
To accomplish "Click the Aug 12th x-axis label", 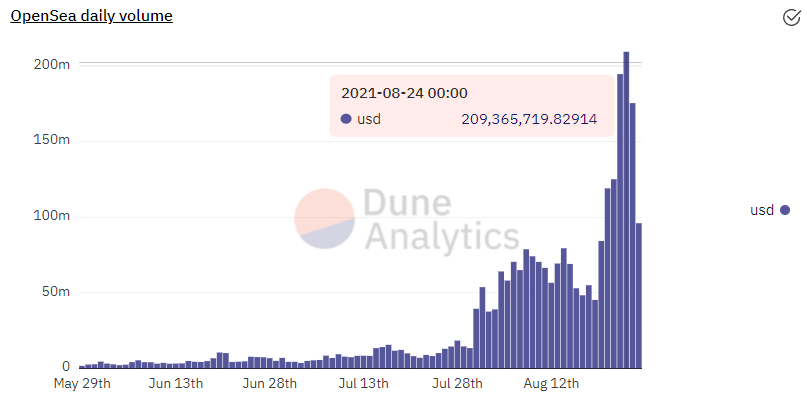I will (551, 384).
